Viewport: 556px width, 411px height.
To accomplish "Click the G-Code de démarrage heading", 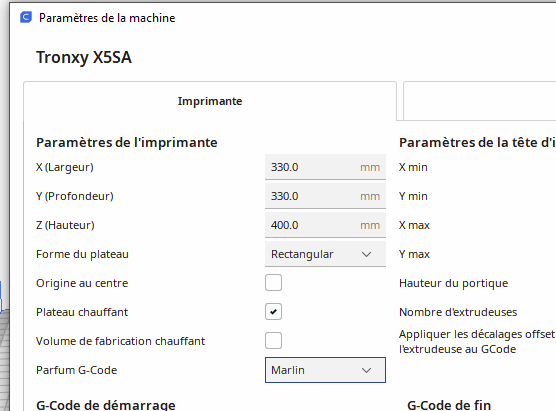I will click(106, 405).
